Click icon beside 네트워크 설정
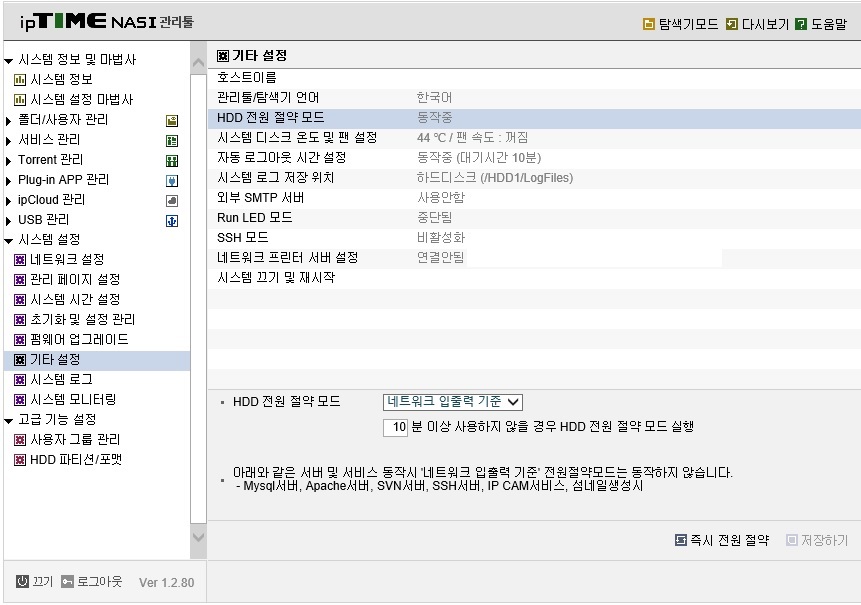Screen dimensions: 861x605 (x=20, y=260)
